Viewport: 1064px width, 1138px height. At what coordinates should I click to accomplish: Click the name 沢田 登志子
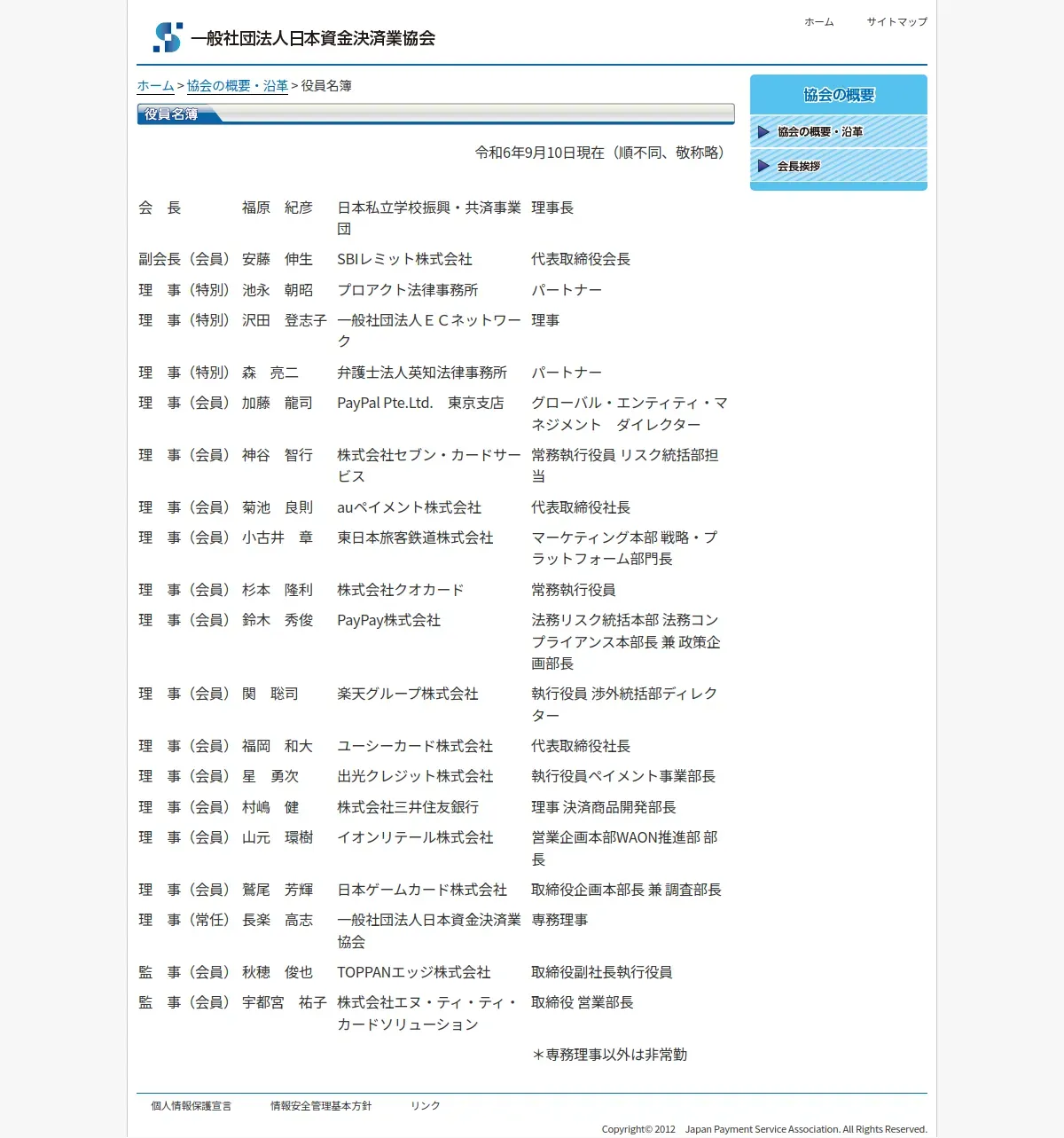coord(285,320)
